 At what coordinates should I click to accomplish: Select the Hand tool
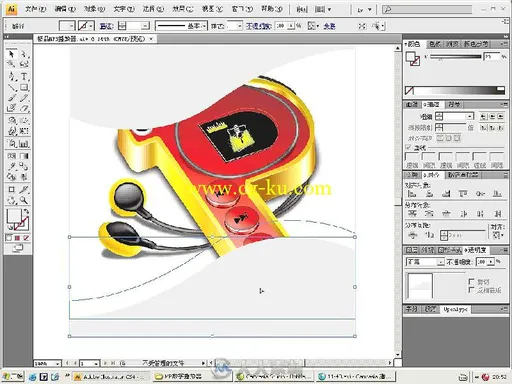(x=12, y=200)
